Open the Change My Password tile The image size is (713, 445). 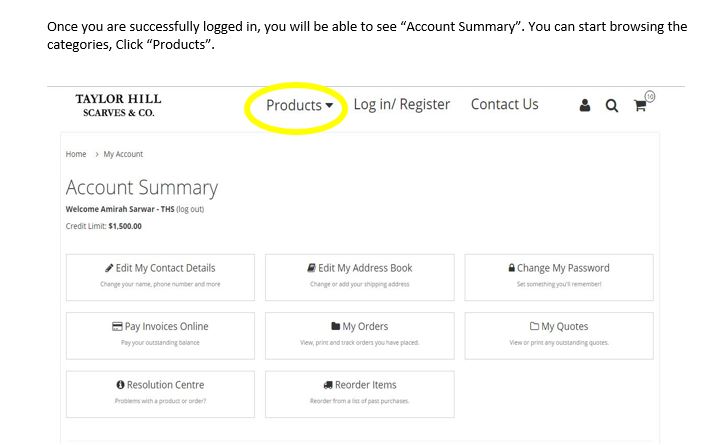(x=559, y=277)
